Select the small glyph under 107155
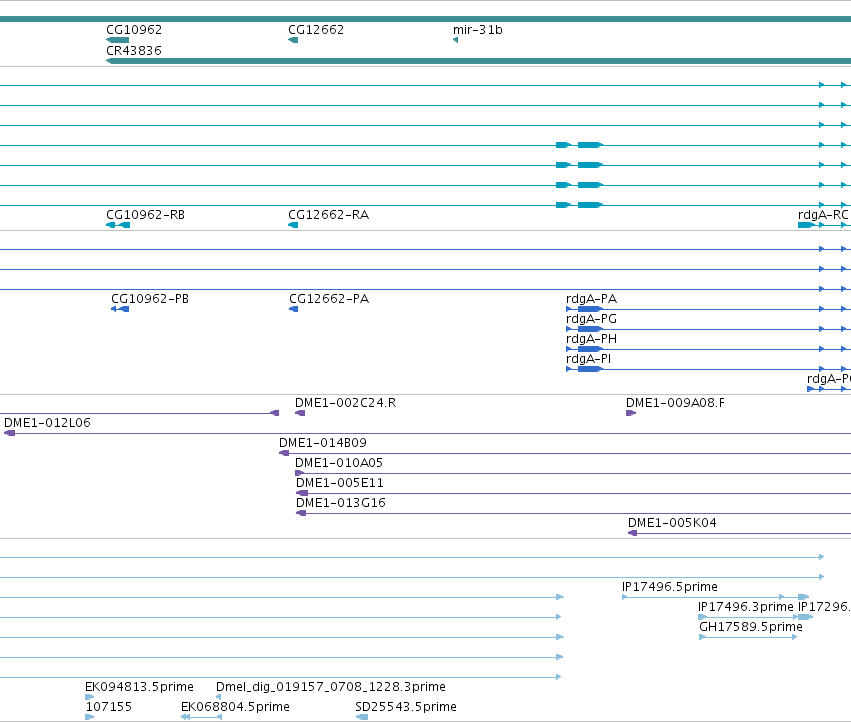Screen dimensions: 851x722 click(x=90, y=718)
